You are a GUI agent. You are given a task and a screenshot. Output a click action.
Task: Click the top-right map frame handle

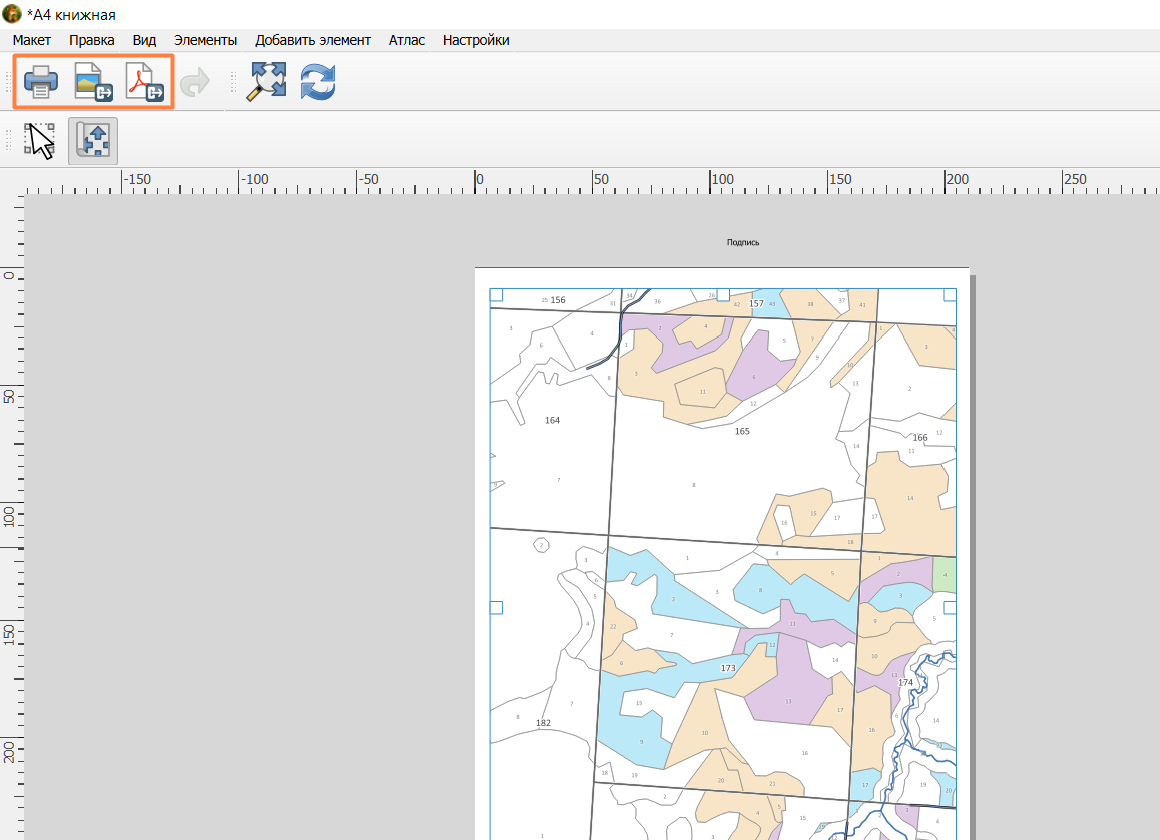pyautogui.click(x=950, y=295)
